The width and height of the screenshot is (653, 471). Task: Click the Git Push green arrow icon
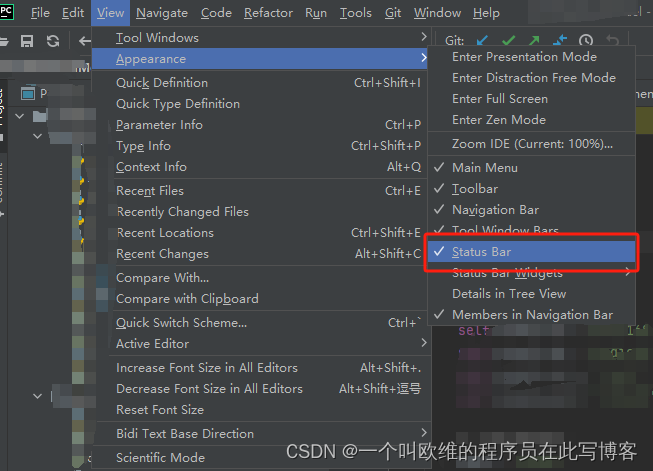click(534, 40)
